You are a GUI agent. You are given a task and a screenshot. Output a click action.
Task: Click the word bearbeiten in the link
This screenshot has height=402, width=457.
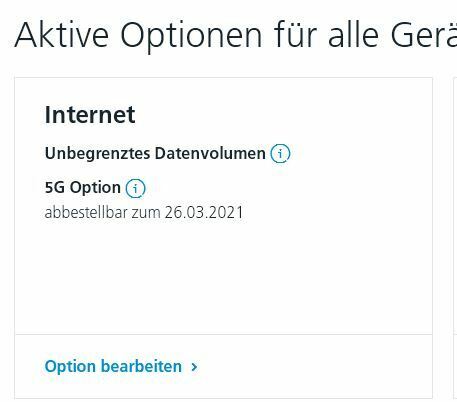141,366
